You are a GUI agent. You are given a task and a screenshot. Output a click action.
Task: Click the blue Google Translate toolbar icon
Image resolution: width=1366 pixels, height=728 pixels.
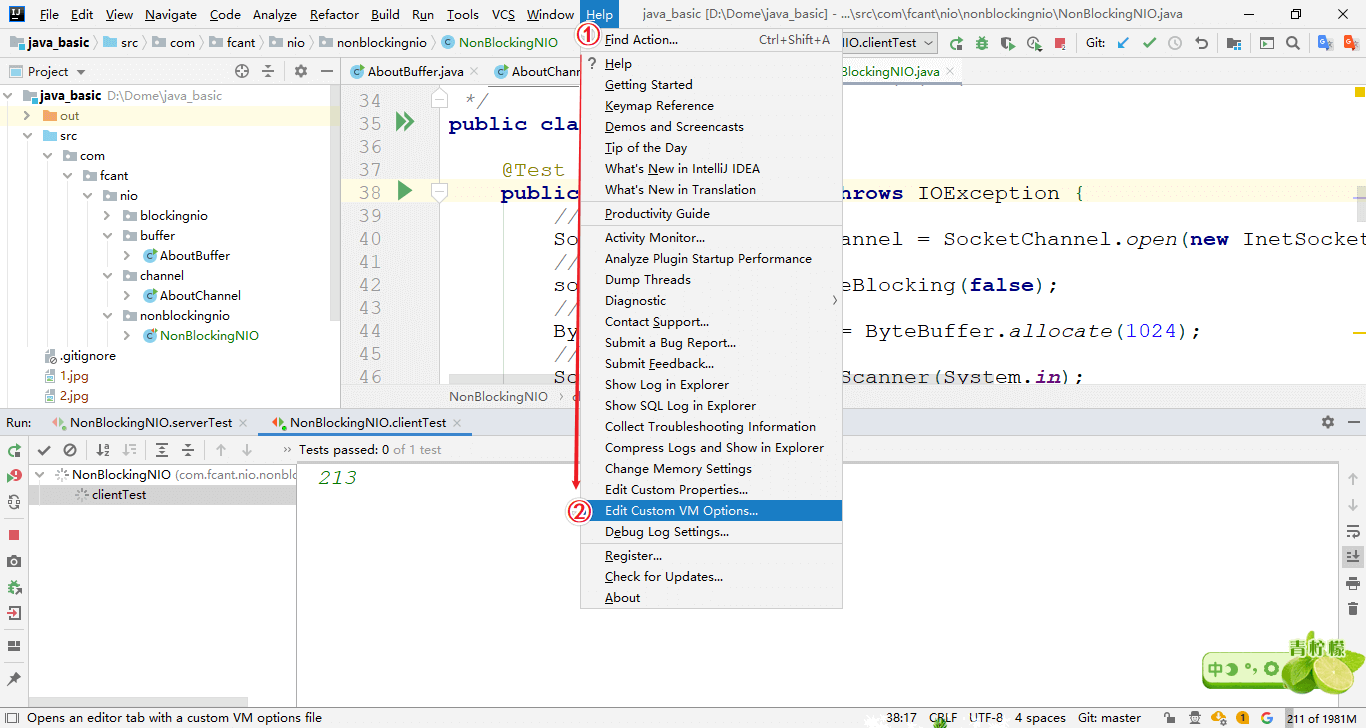click(1325, 43)
